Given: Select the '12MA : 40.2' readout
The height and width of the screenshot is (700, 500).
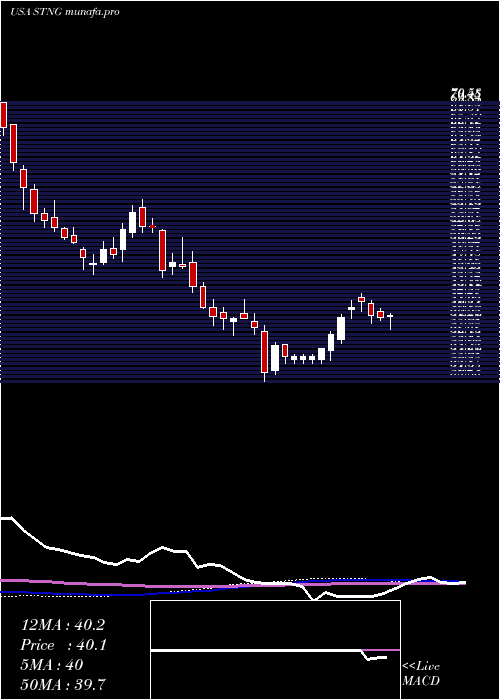Looking at the screenshot, I should [62, 625].
